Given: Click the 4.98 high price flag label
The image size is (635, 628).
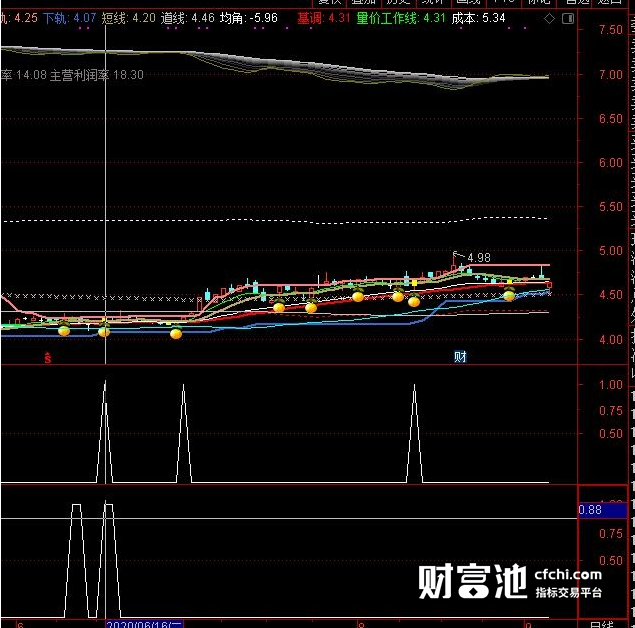Looking at the screenshot, I should pyautogui.click(x=479, y=258).
